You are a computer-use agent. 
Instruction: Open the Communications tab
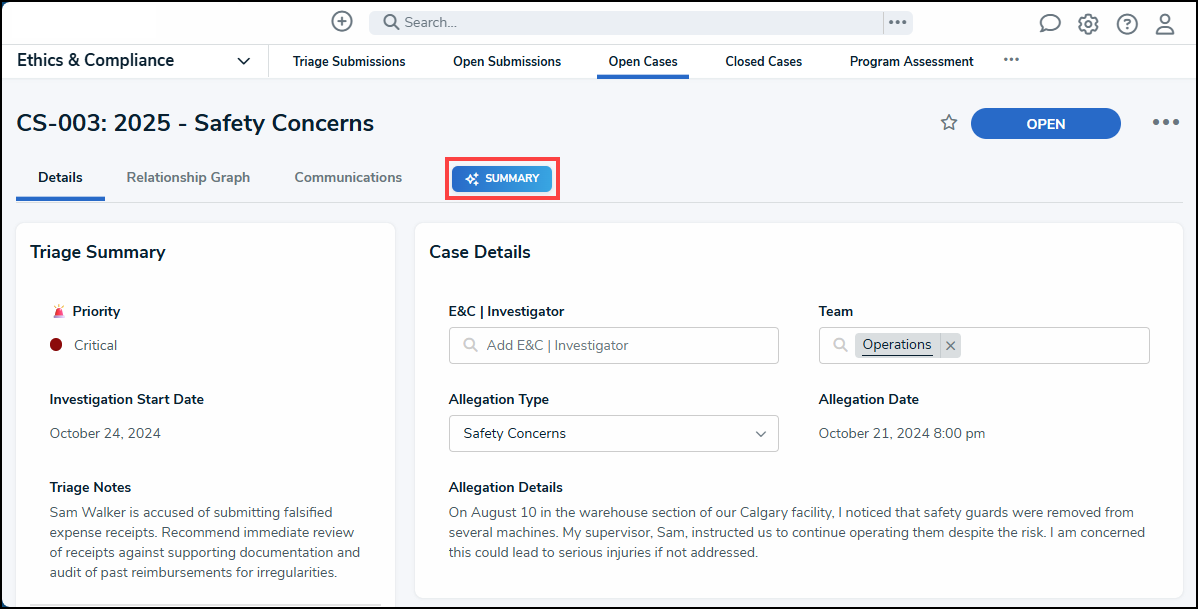pos(348,177)
